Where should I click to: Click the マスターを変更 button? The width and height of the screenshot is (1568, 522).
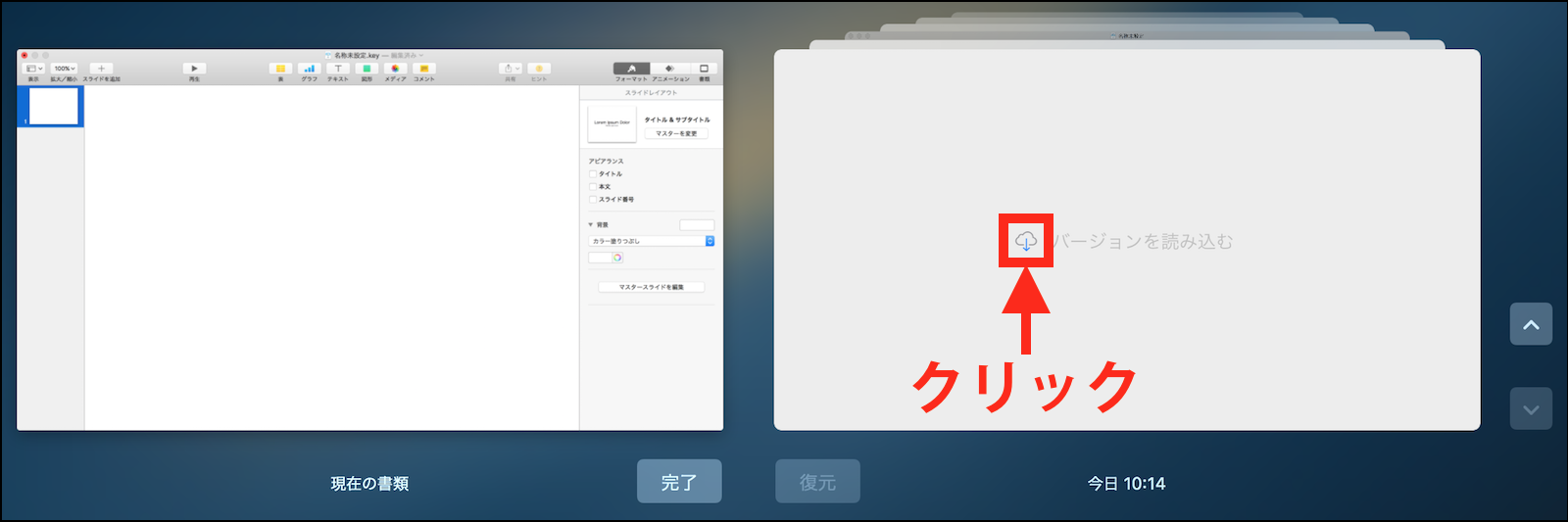pos(676,133)
